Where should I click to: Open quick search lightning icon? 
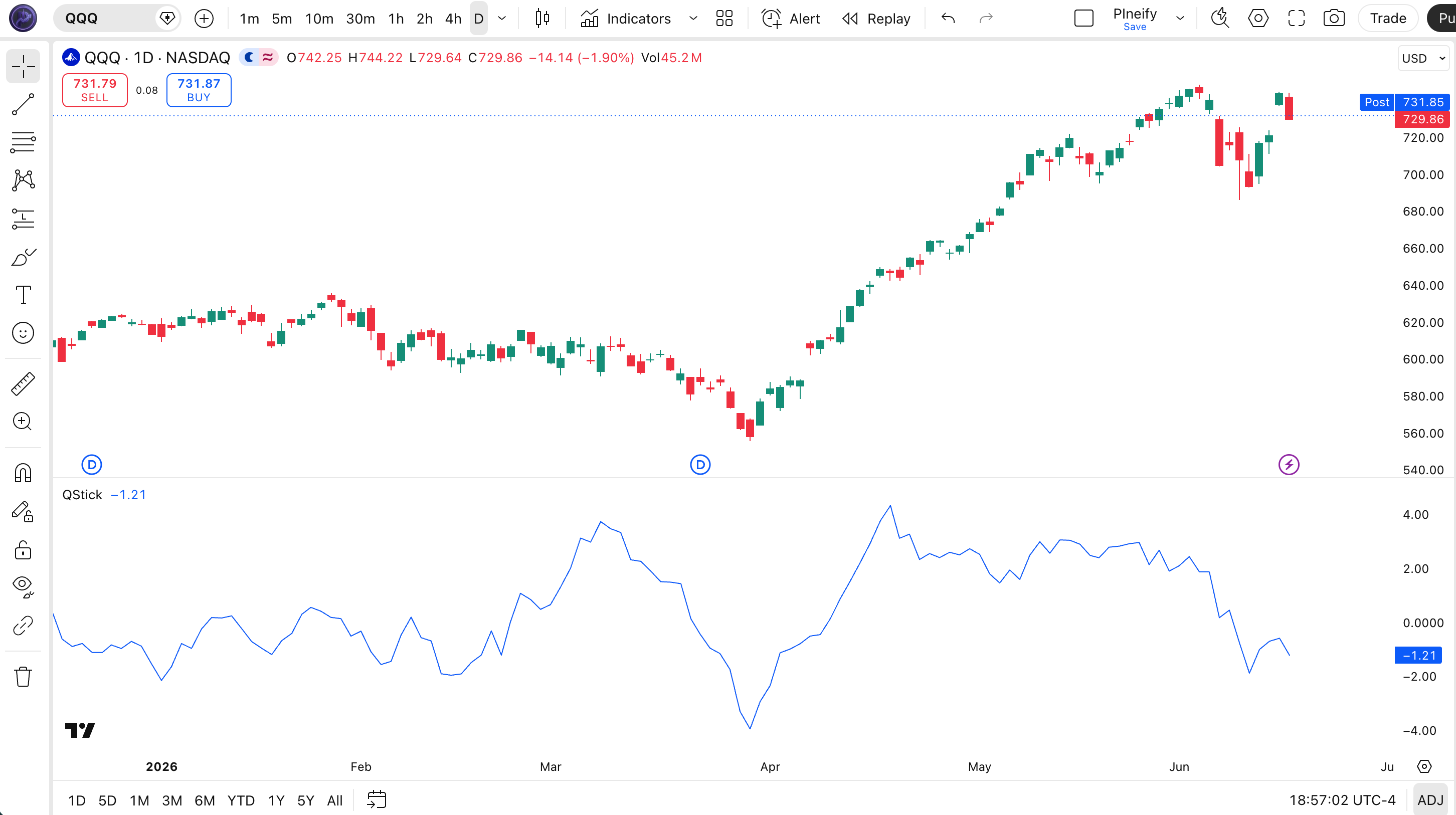(x=1220, y=19)
